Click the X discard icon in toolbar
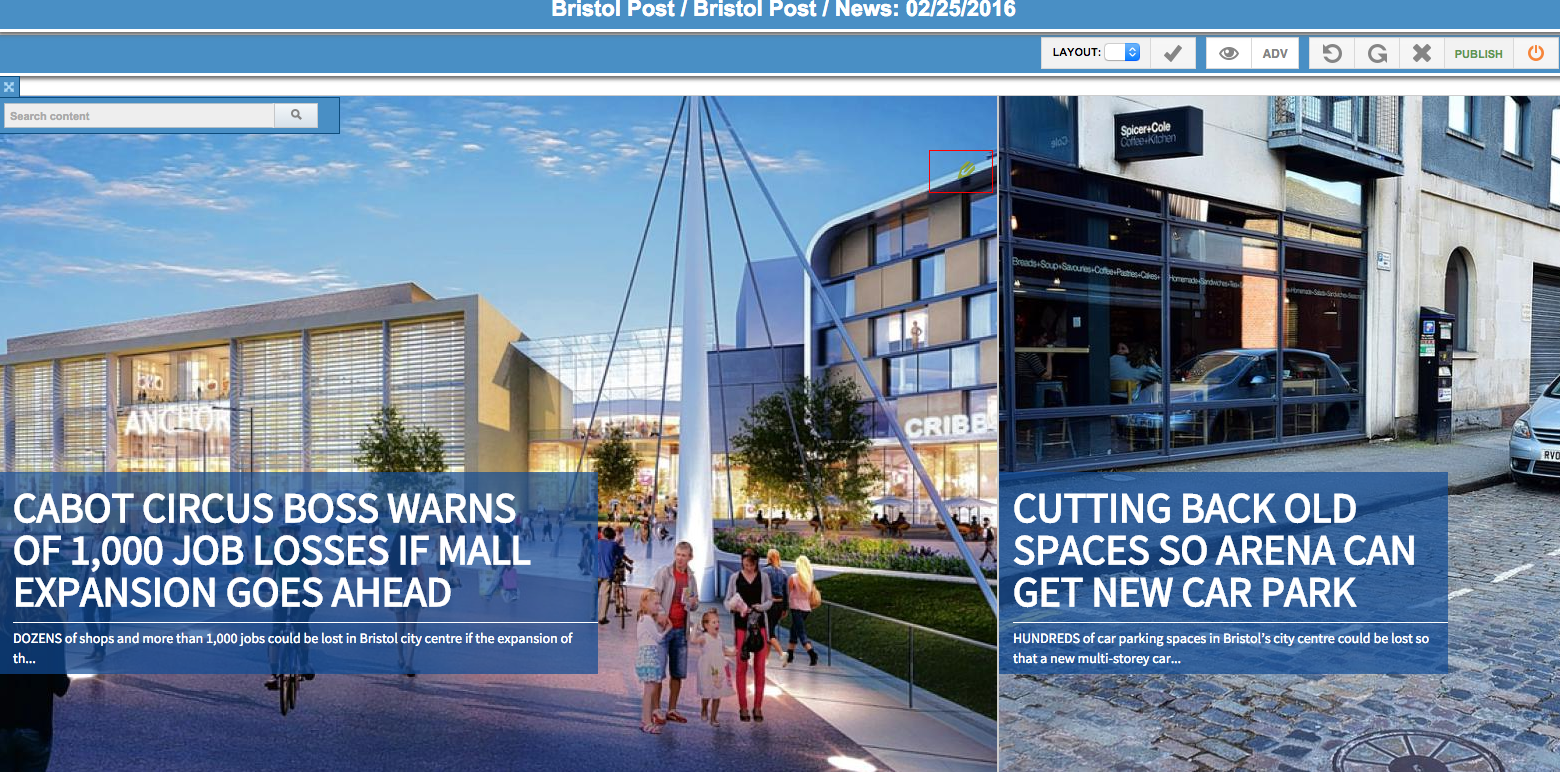 click(1421, 53)
